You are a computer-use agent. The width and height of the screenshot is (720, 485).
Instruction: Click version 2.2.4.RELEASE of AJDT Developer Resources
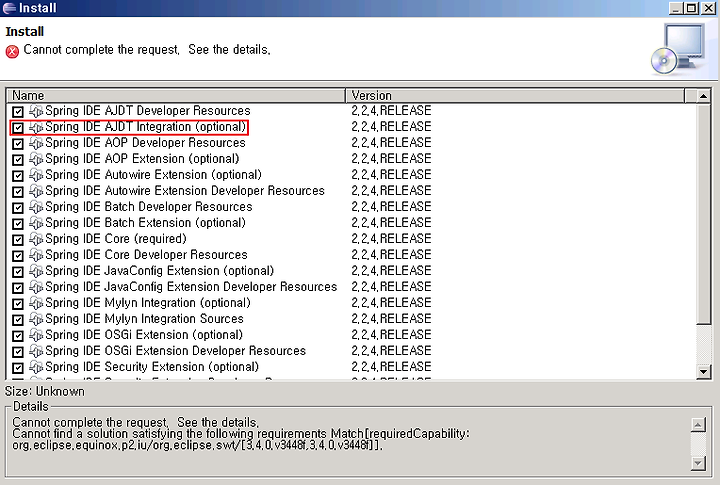(x=391, y=111)
